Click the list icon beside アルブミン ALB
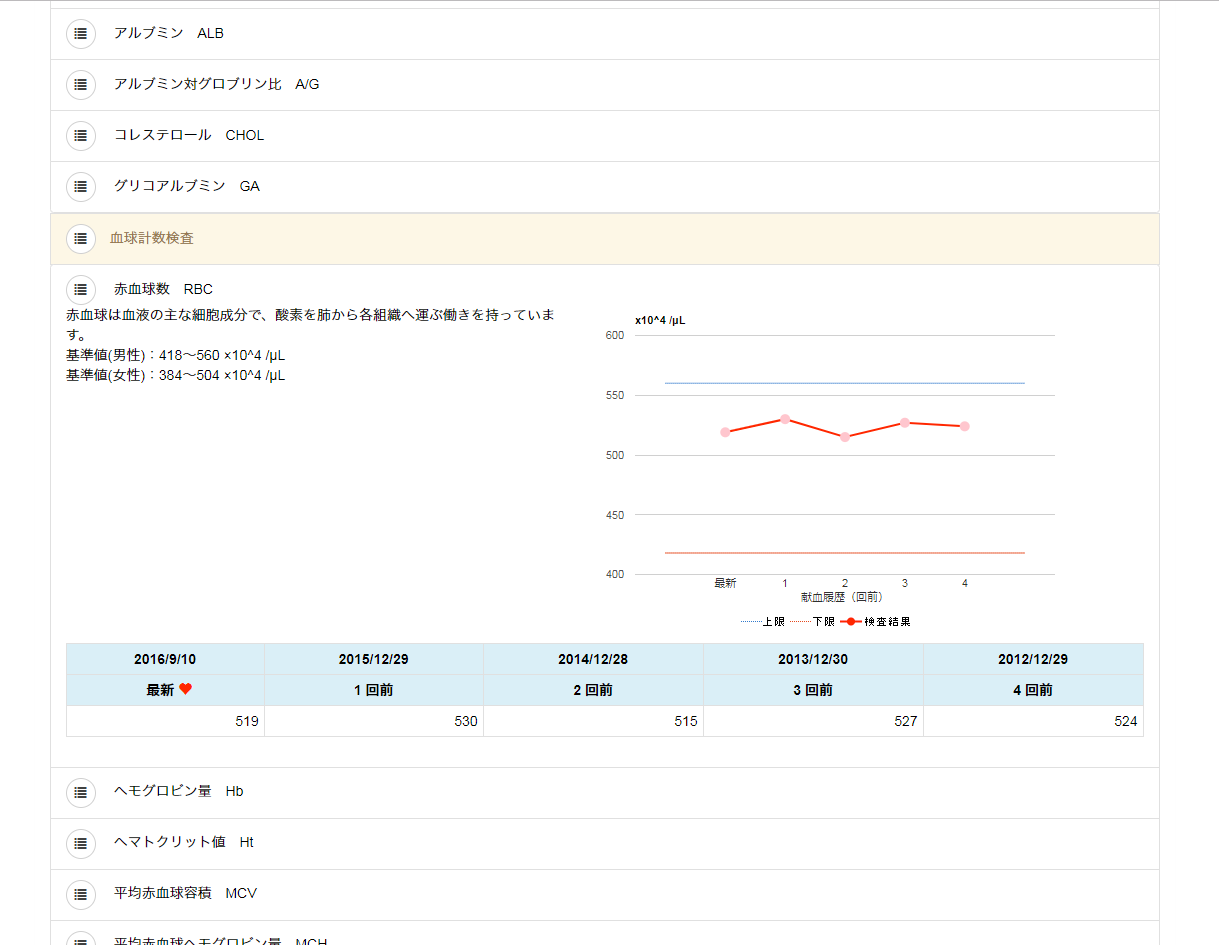 click(x=81, y=34)
